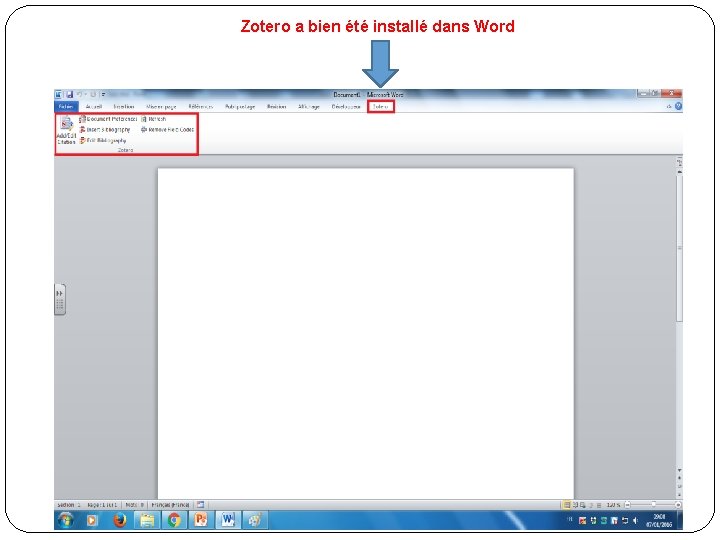
Task: Select the Zotero ribbon tab
Action: pyautogui.click(x=381, y=107)
